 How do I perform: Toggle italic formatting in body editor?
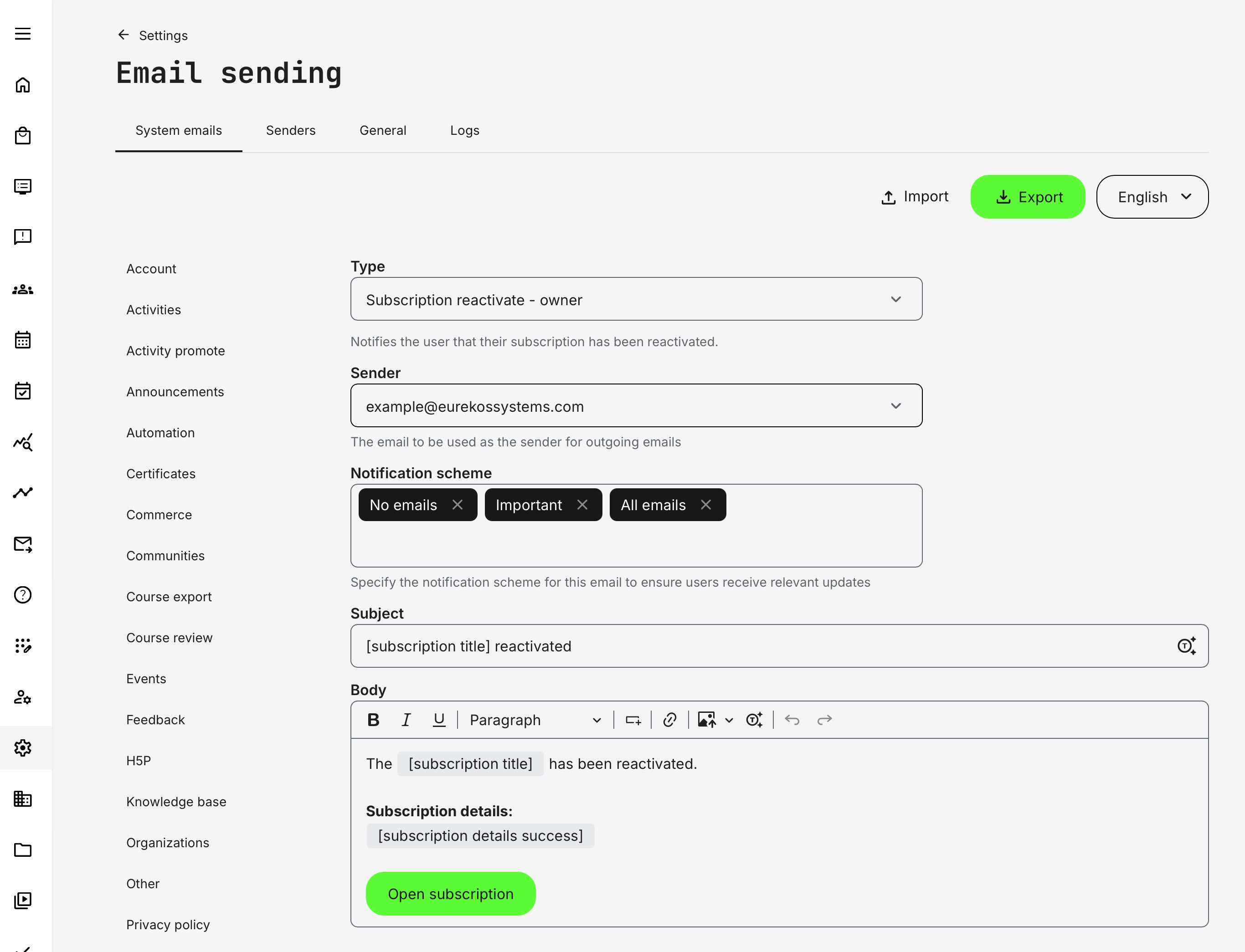406,720
